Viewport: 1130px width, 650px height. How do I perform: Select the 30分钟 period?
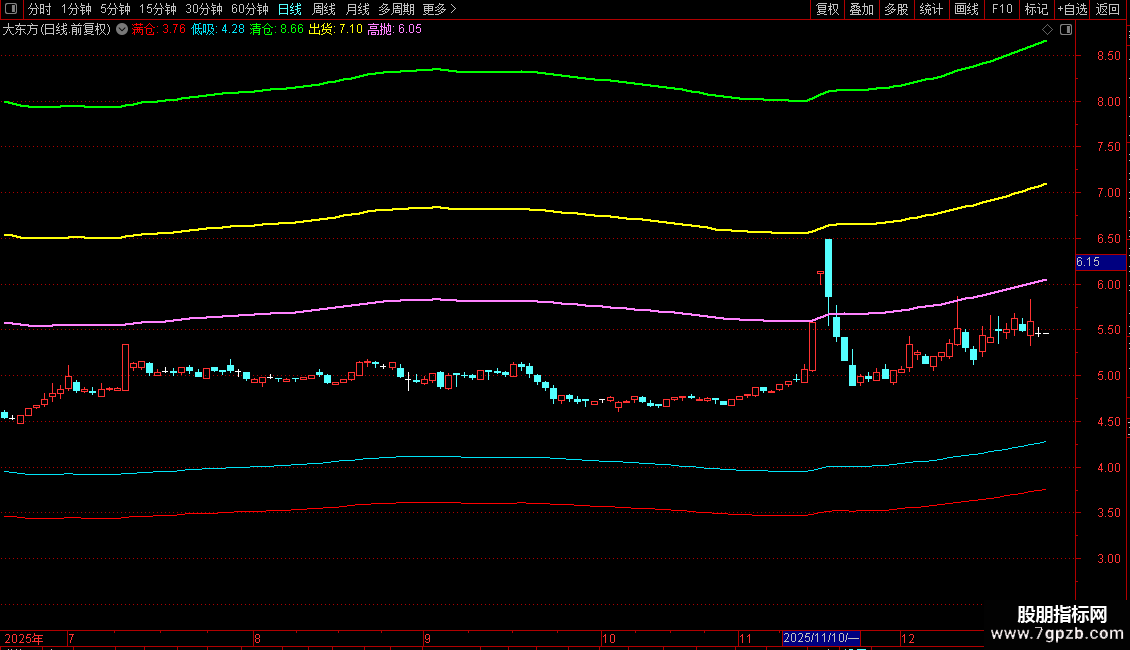tap(204, 9)
